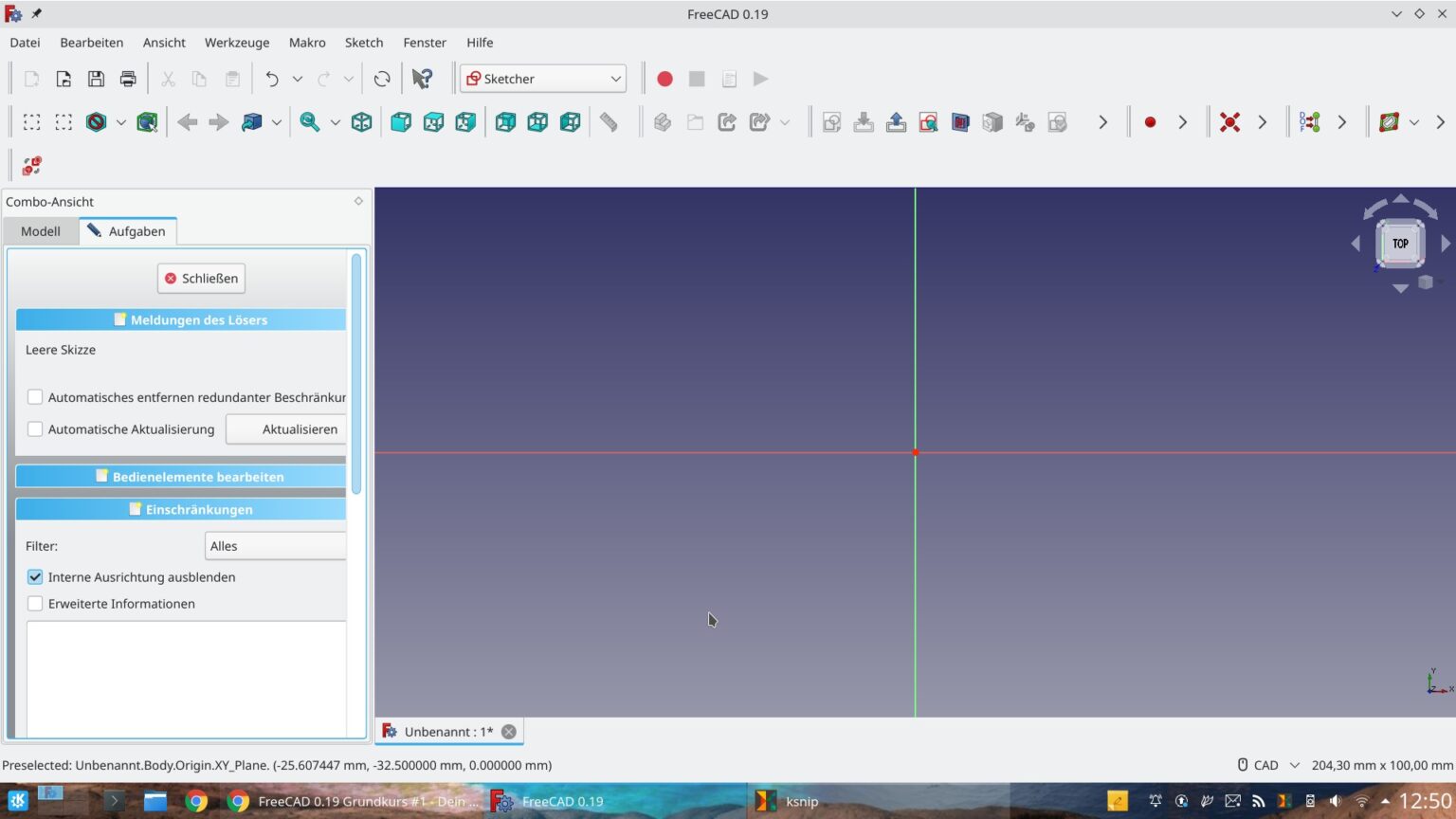Open the draw style dropdown arrow

[120, 122]
